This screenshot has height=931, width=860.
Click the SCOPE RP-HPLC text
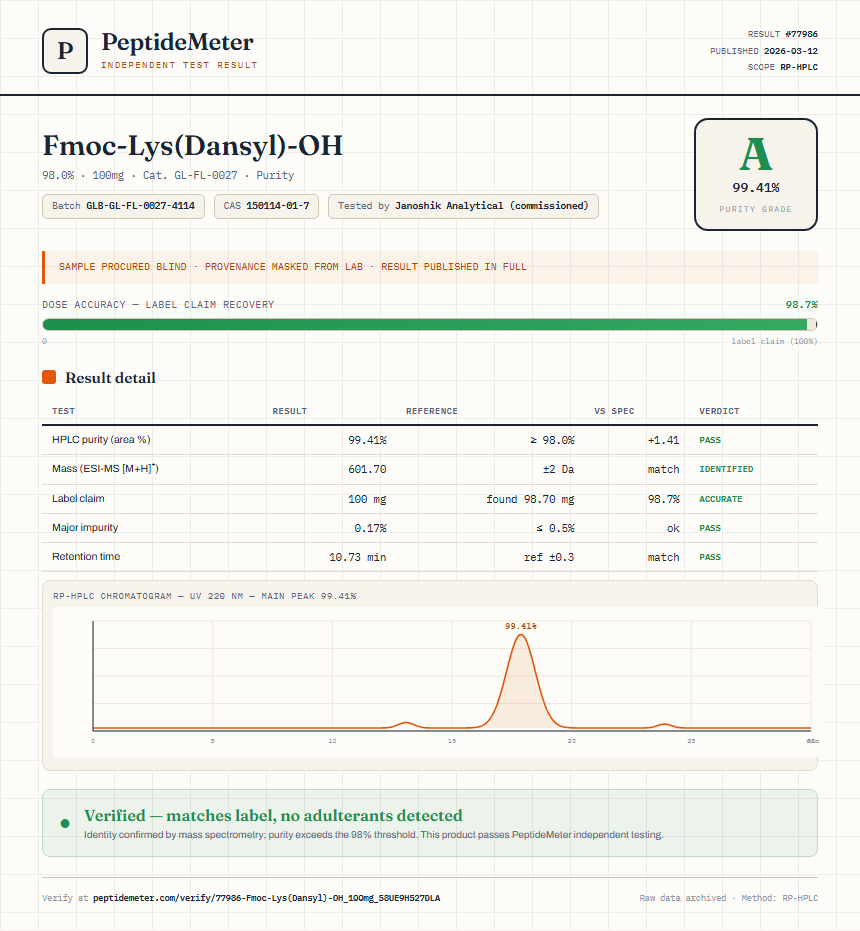pyautogui.click(x=782, y=67)
